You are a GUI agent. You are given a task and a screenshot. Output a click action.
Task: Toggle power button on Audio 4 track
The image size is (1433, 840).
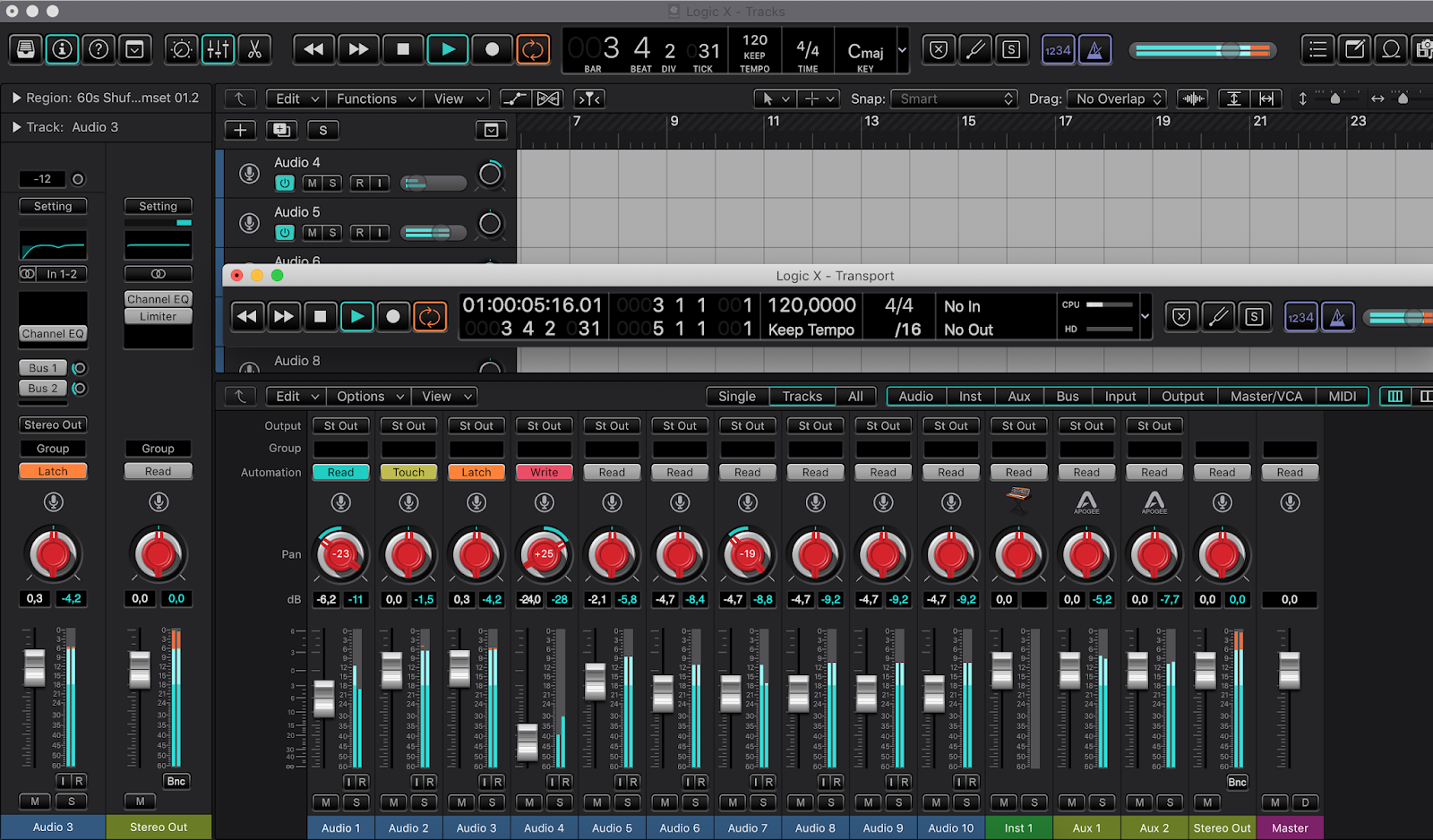tap(285, 183)
